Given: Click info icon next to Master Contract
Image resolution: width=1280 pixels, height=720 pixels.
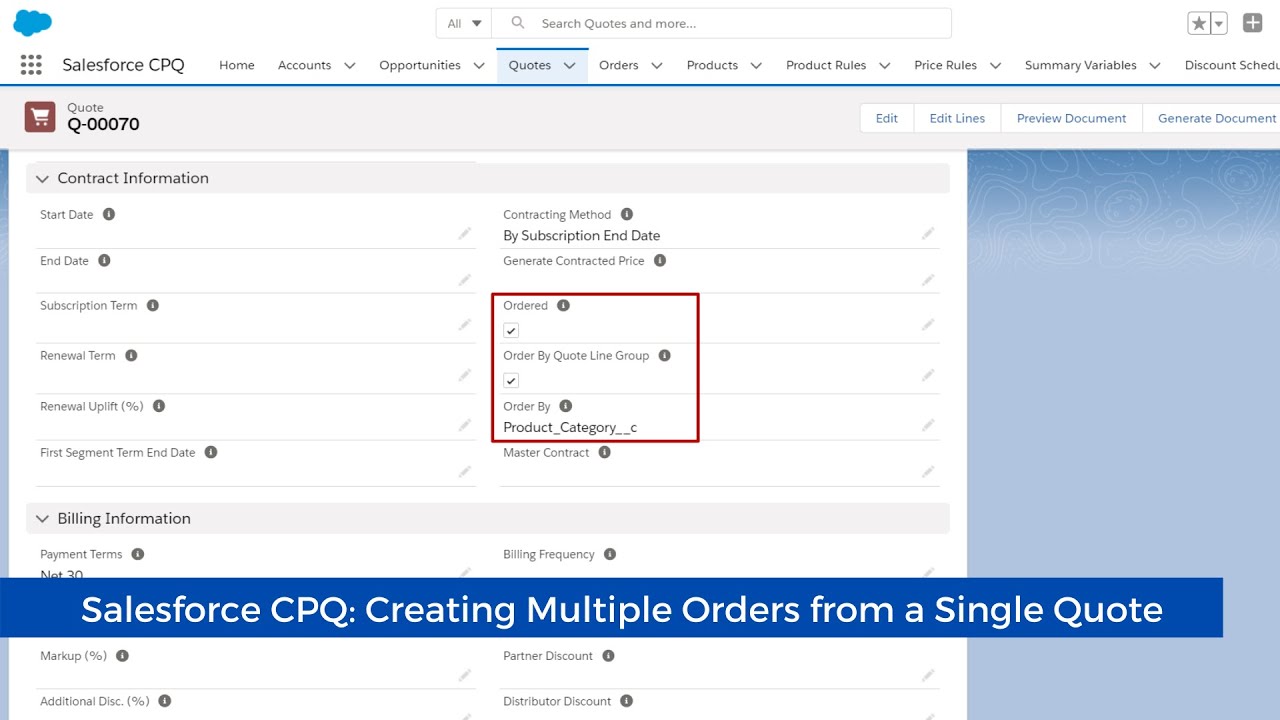Looking at the screenshot, I should 605,452.
